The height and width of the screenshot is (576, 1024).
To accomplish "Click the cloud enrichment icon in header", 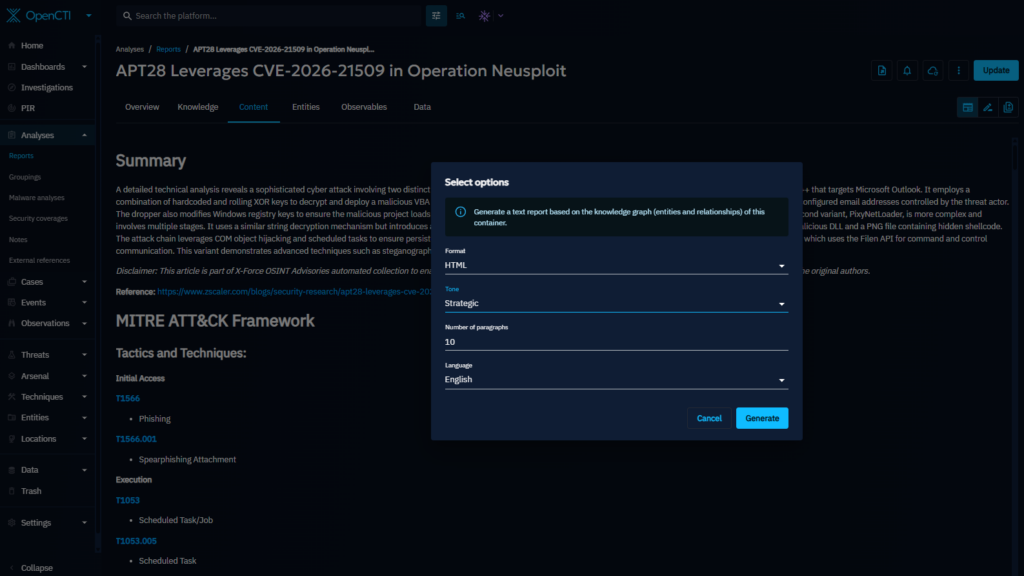I will (x=933, y=71).
